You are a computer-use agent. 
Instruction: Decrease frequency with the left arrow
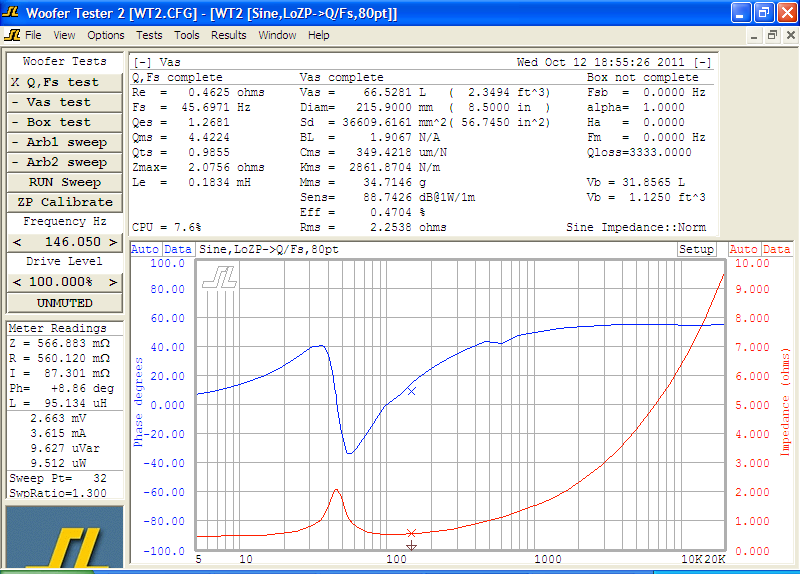(x=17, y=242)
